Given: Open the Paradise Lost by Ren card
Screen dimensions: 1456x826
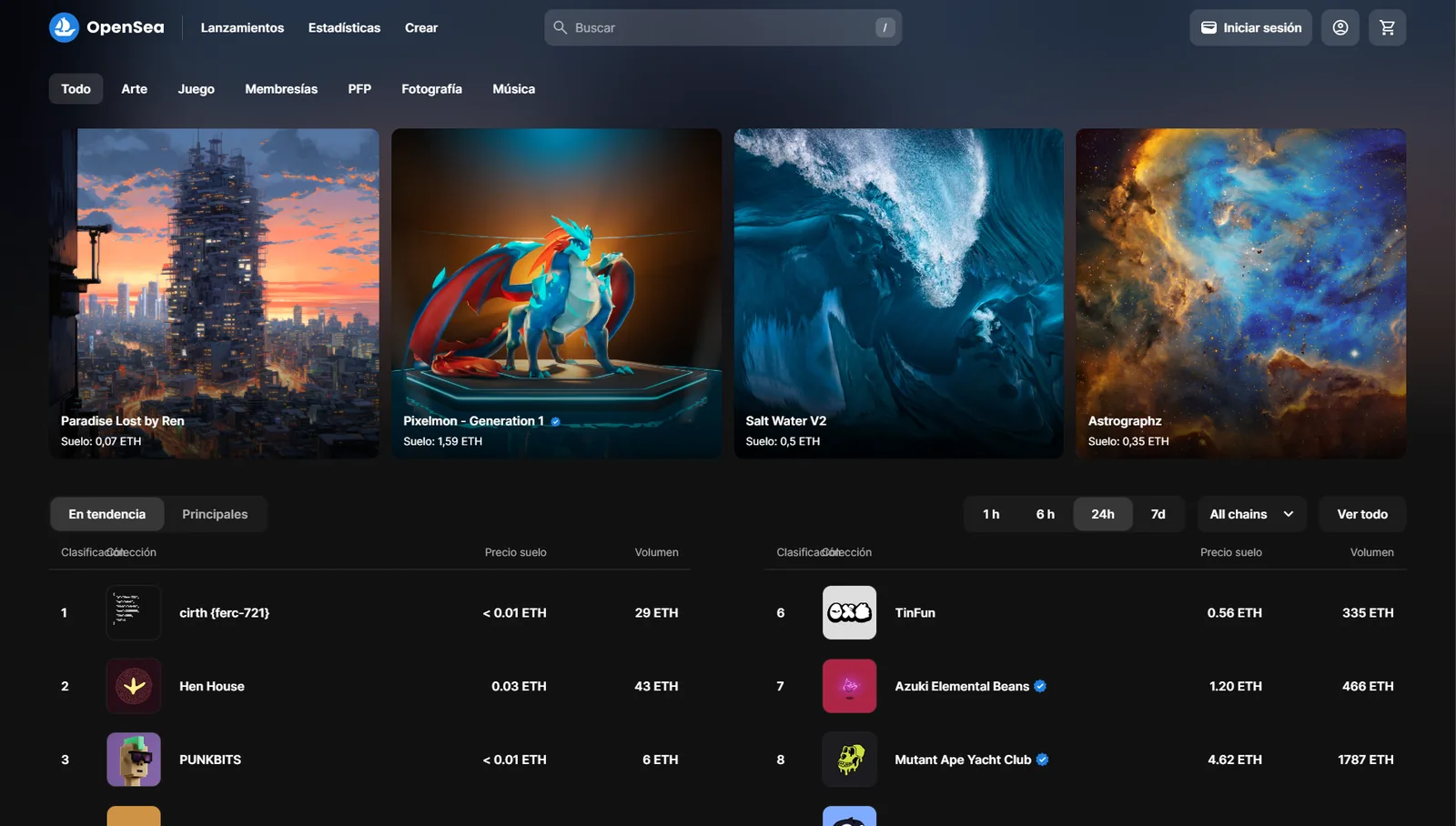Looking at the screenshot, I should [215, 293].
